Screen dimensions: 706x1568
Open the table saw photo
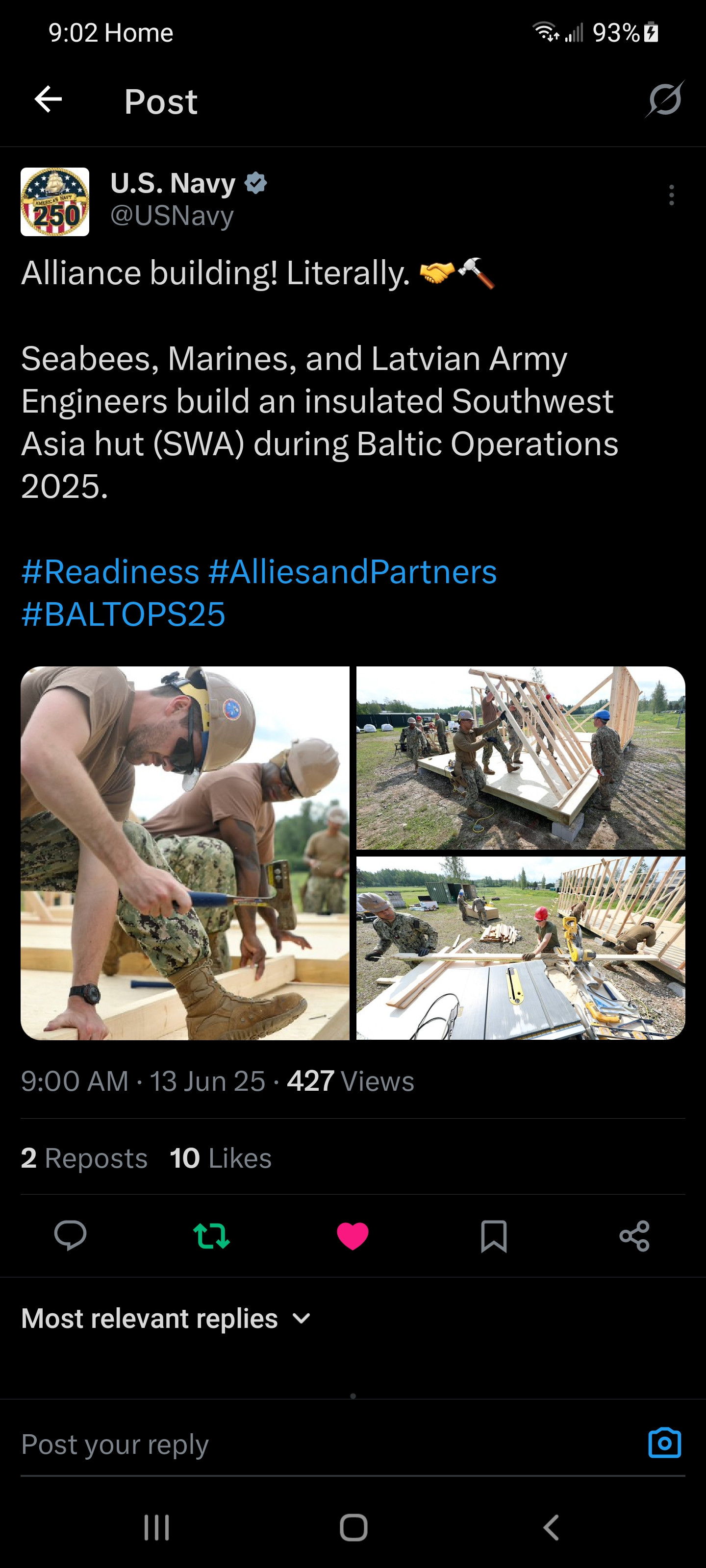(521, 948)
